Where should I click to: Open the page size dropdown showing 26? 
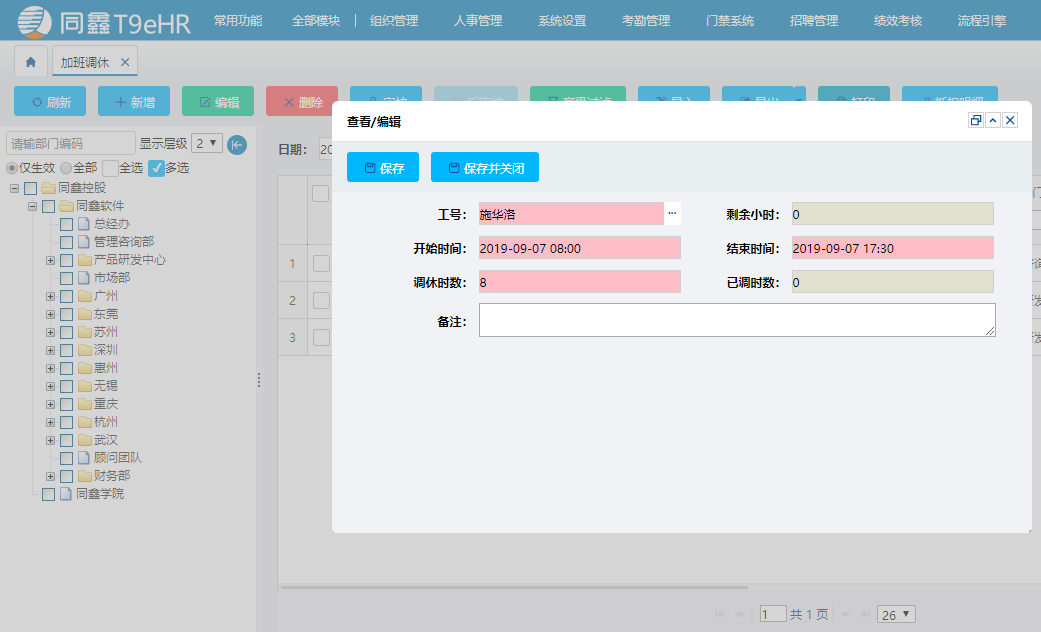click(x=896, y=614)
